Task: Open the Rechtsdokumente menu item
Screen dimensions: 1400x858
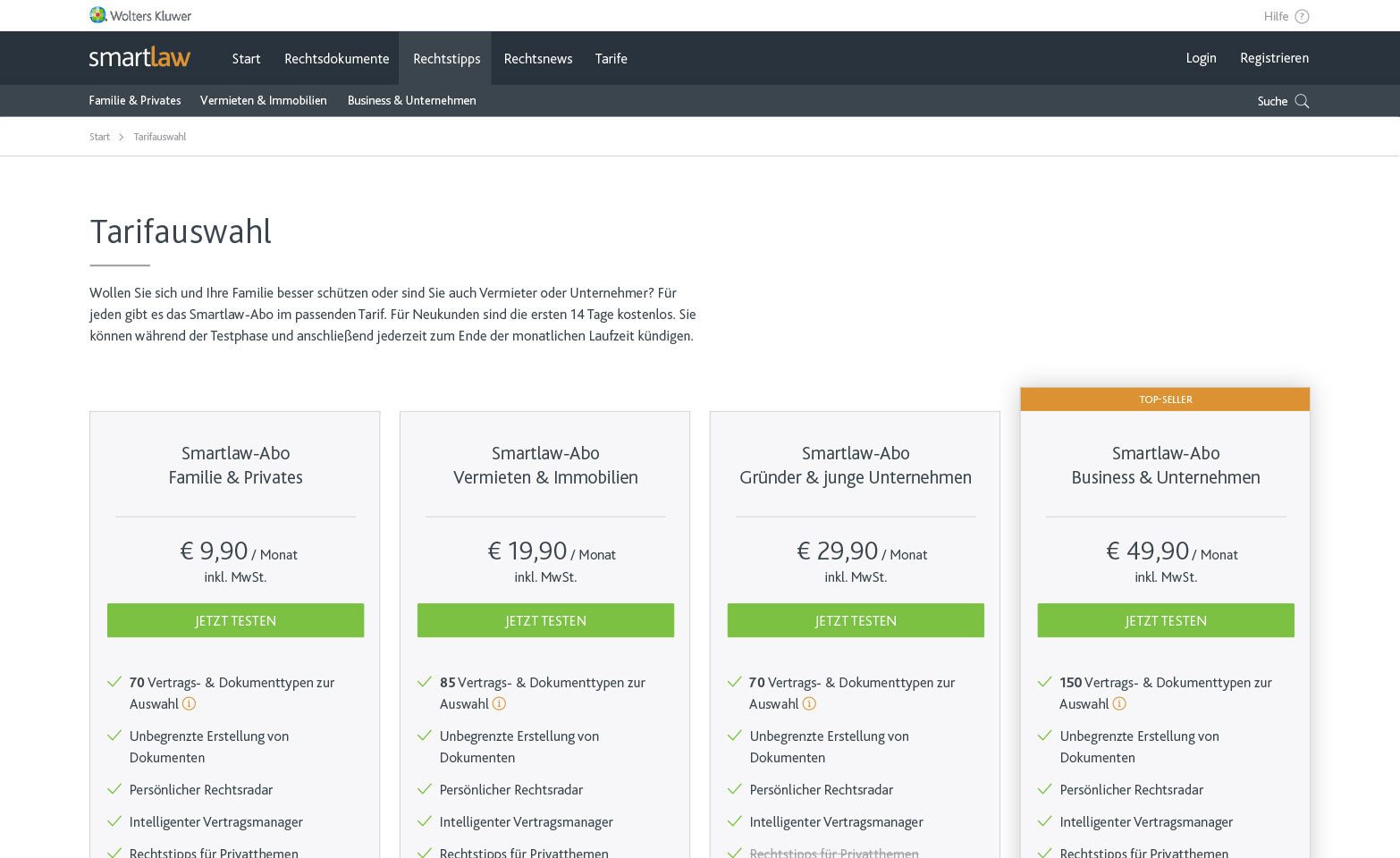Action: point(336,58)
